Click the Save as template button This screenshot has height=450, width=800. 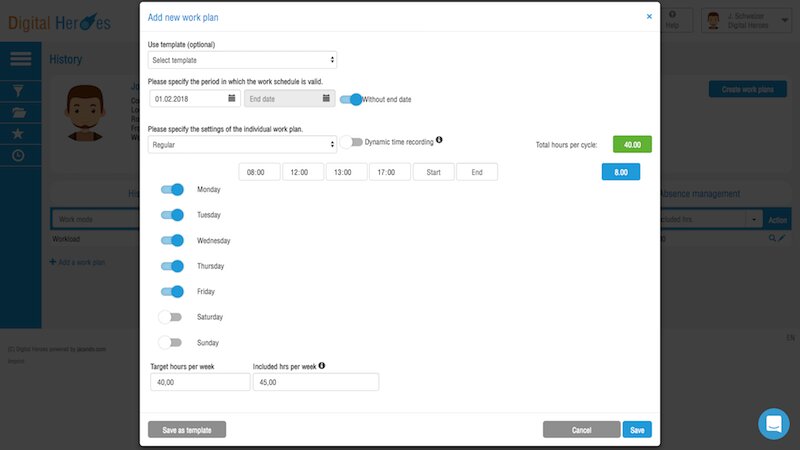(187, 429)
